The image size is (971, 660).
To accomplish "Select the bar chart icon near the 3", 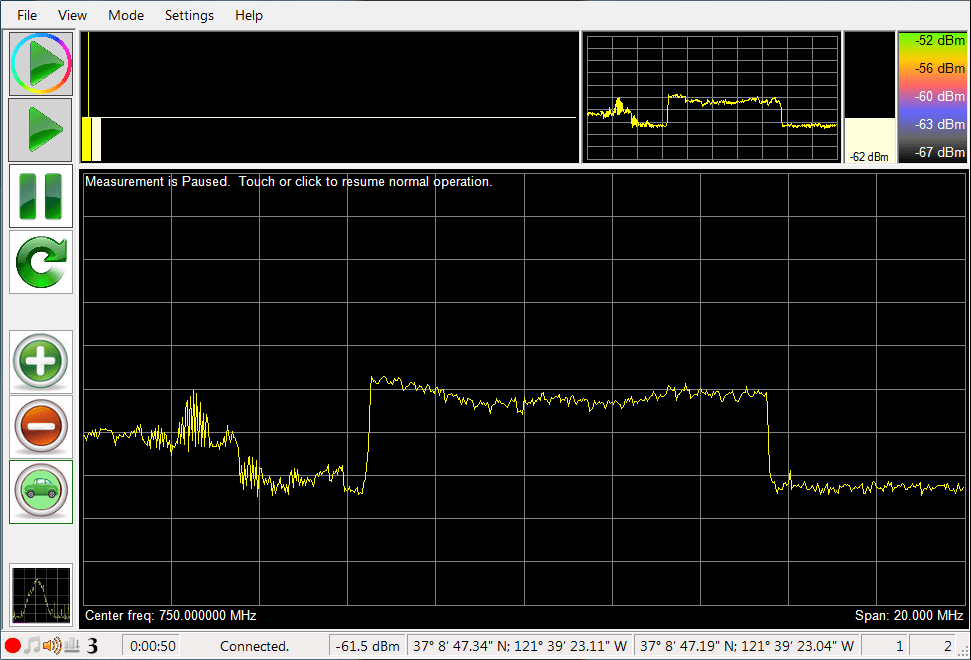I will point(70,645).
